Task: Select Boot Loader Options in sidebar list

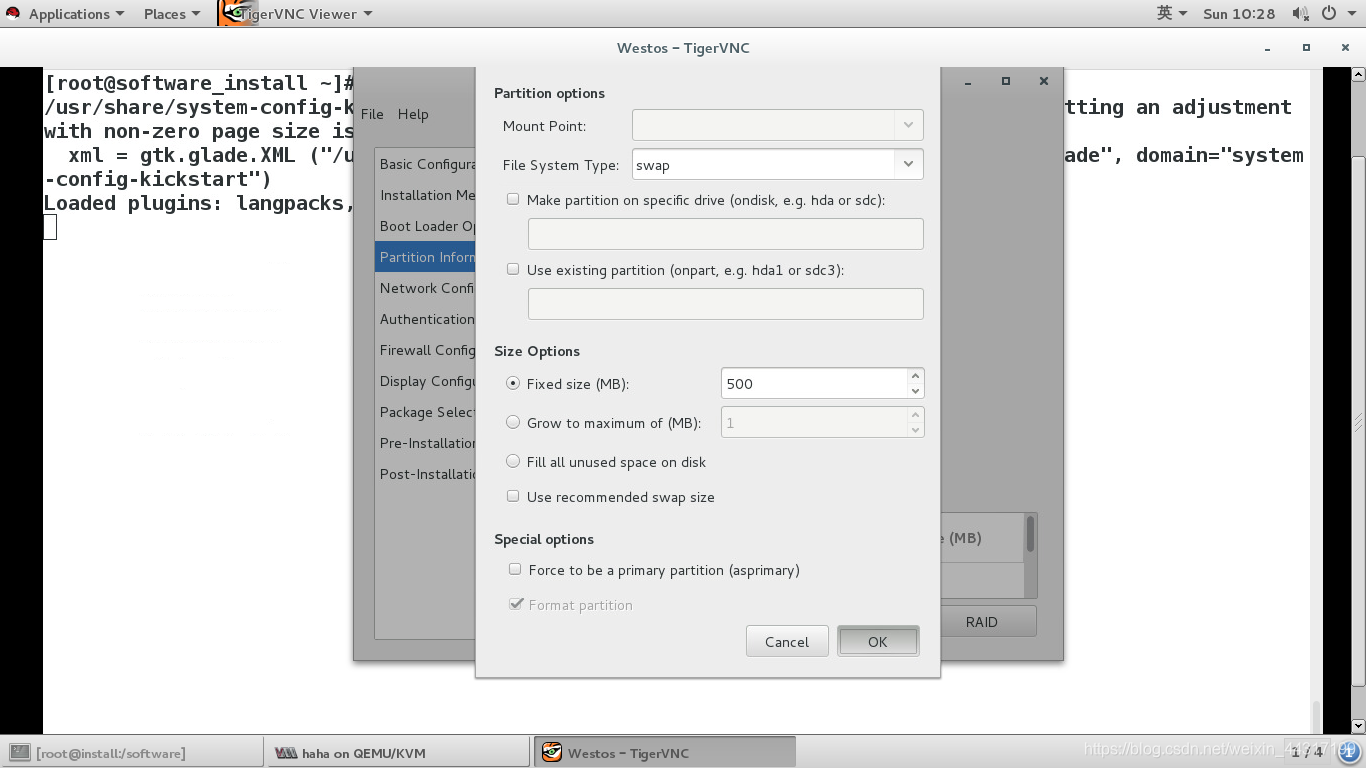Action: pyautogui.click(x=426, y=226)
